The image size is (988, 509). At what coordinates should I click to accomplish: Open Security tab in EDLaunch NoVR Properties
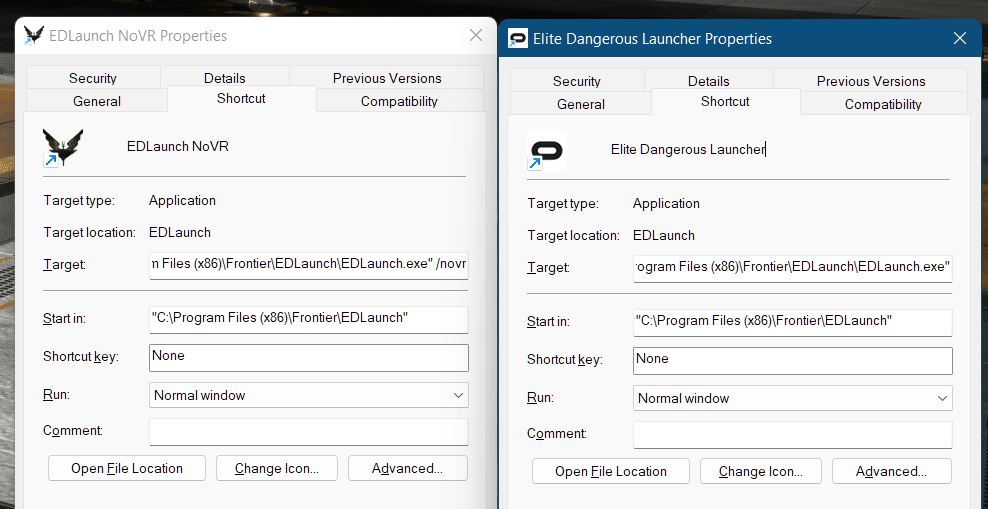click(93, 78)
